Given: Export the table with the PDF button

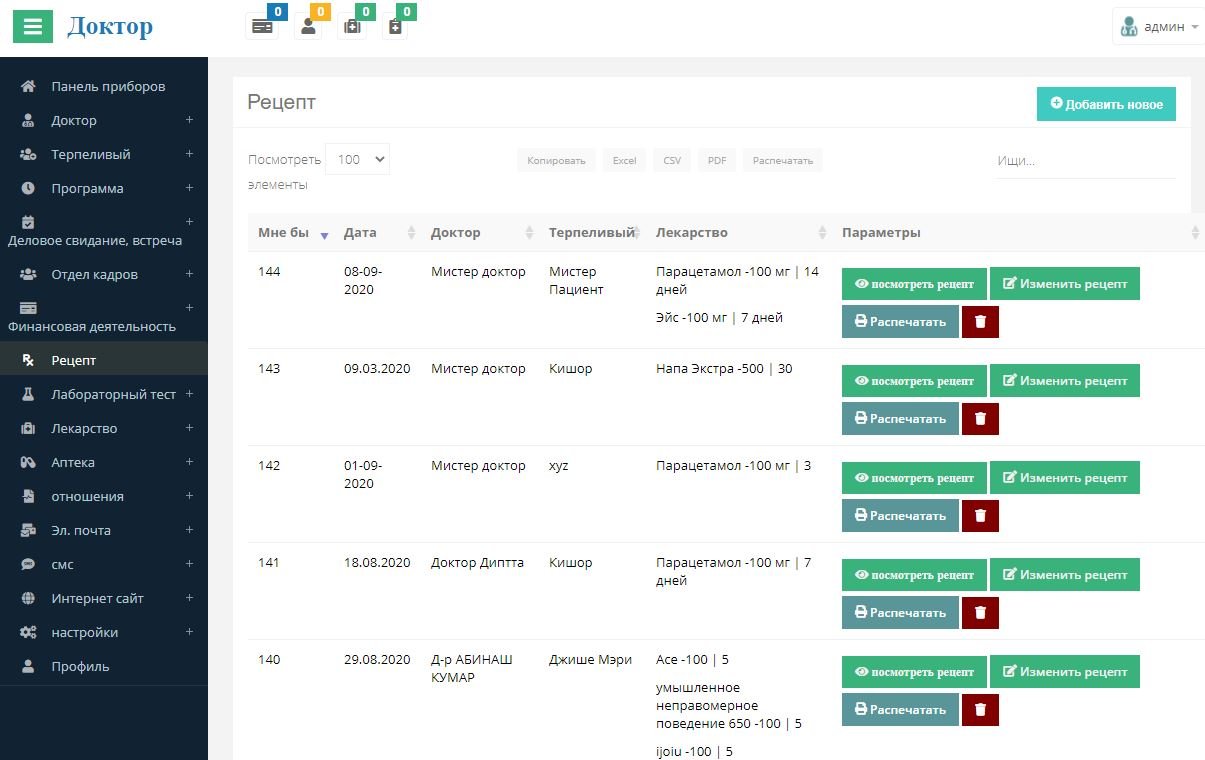Looking at the screenshot, I should [x=717, y=160].
